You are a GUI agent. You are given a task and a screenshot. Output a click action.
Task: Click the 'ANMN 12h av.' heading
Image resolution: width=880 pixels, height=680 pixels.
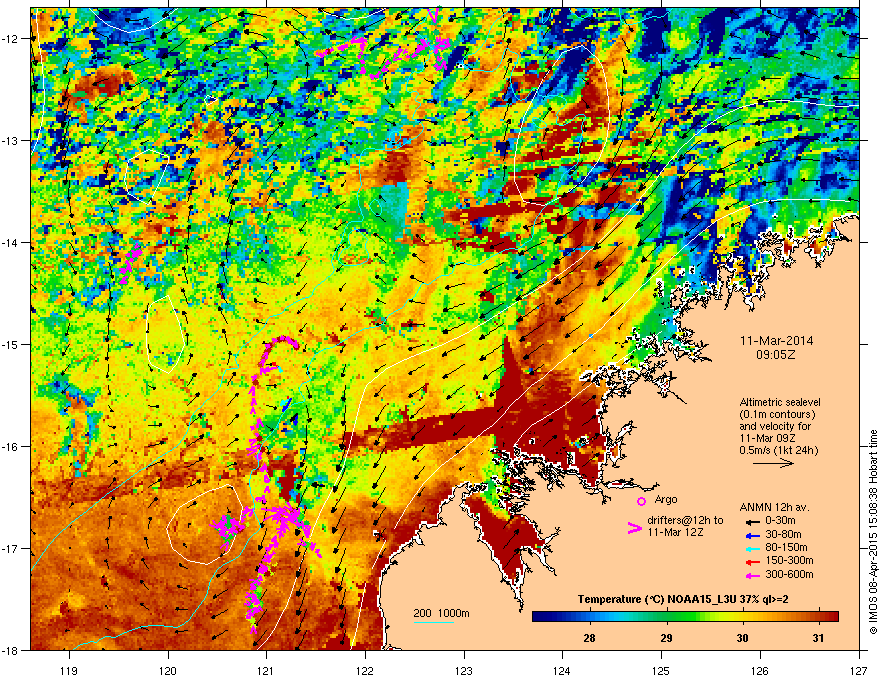(x=774, y=508)
